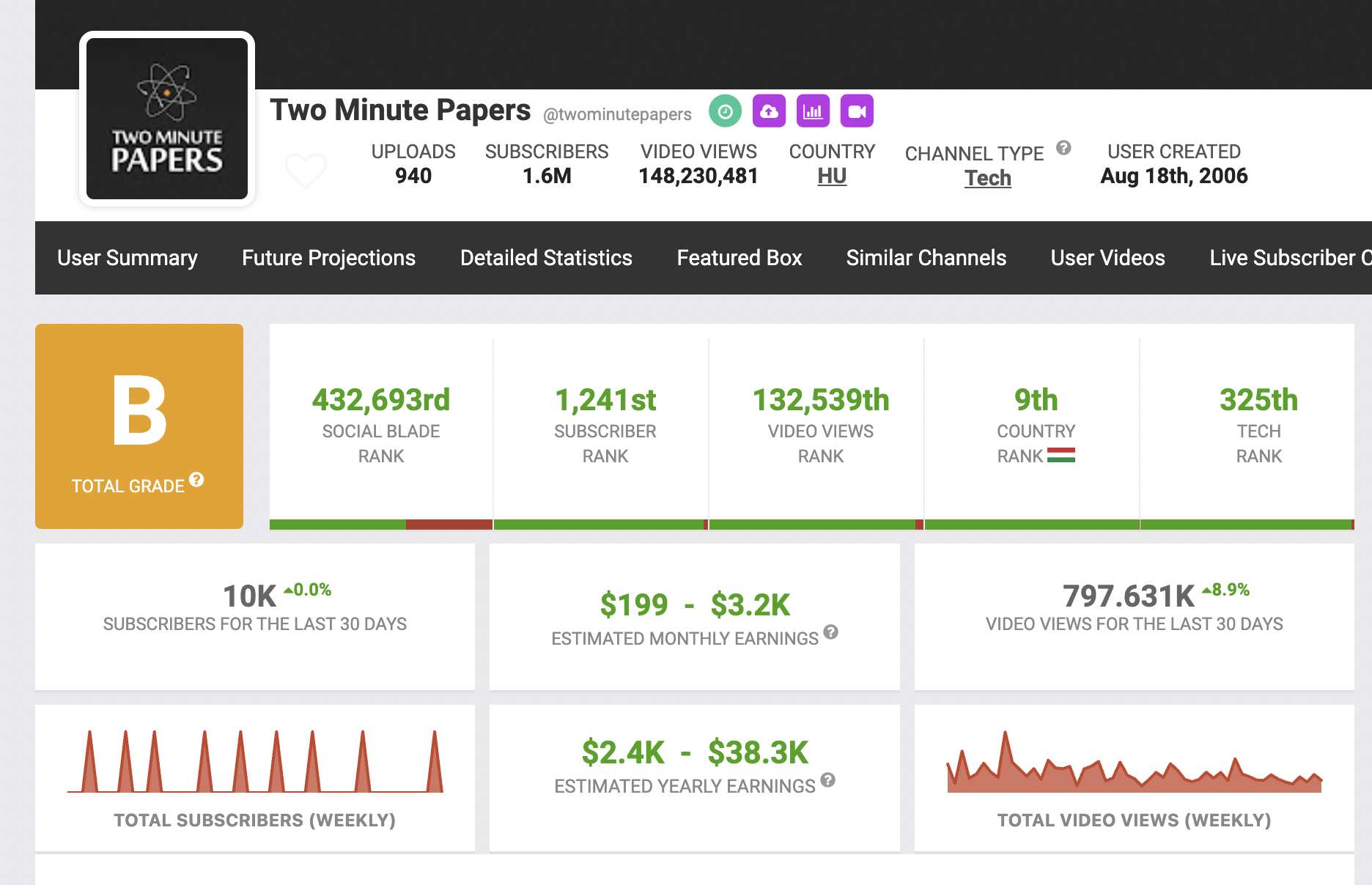Viewport: 1372px width, 885px height.
Task: Click the 1.6M subscribers count
Action: click(x=547, y=176)
